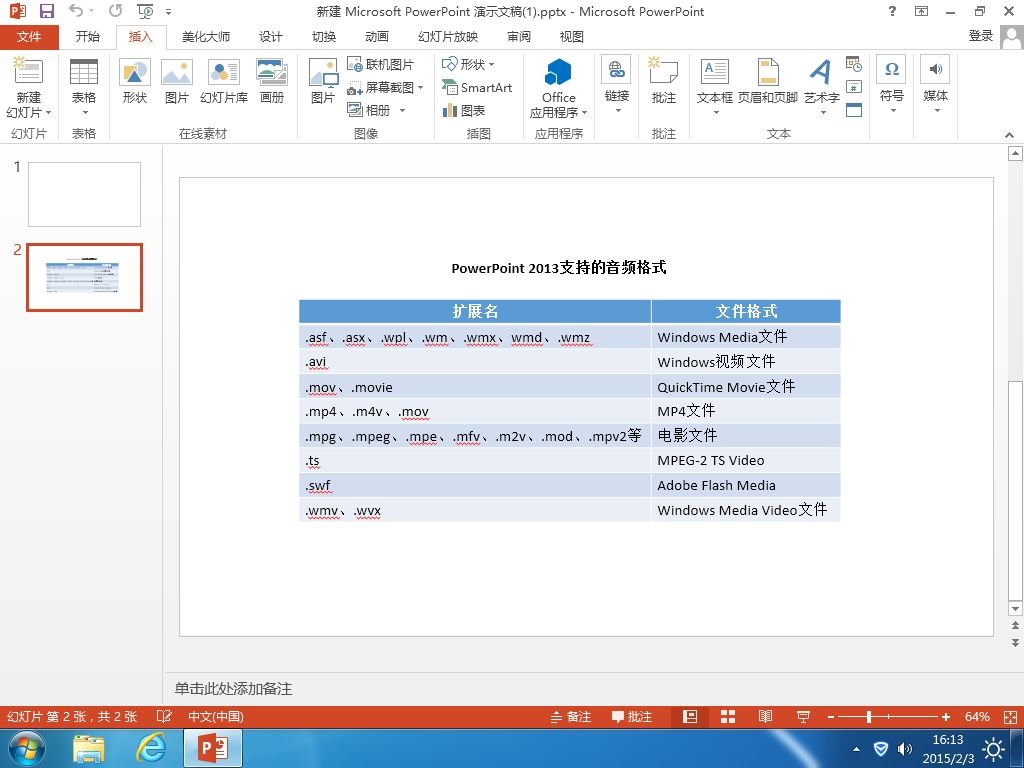The image size is (1024, 768).
Task: Click the Redo/Repeat icon
Action: [116, 11]
